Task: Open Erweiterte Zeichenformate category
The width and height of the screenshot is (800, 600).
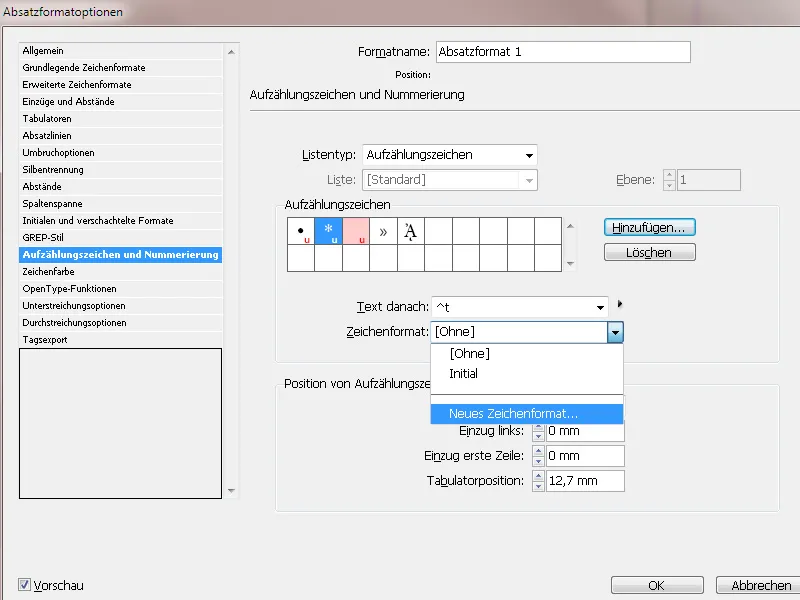Action: [120, 84]
